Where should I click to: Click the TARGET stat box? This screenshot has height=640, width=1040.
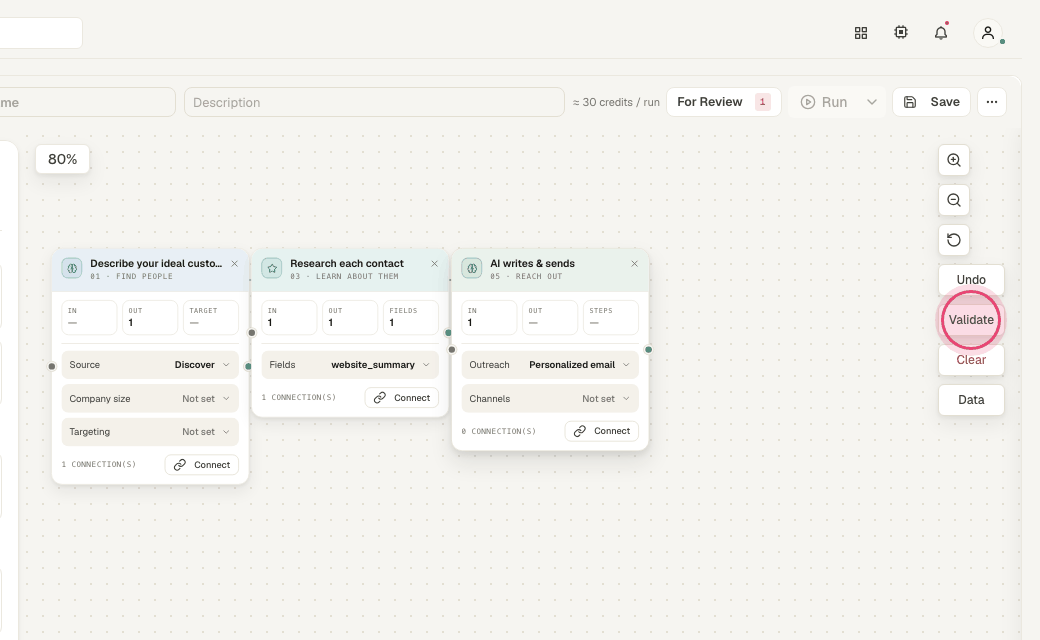211,318
